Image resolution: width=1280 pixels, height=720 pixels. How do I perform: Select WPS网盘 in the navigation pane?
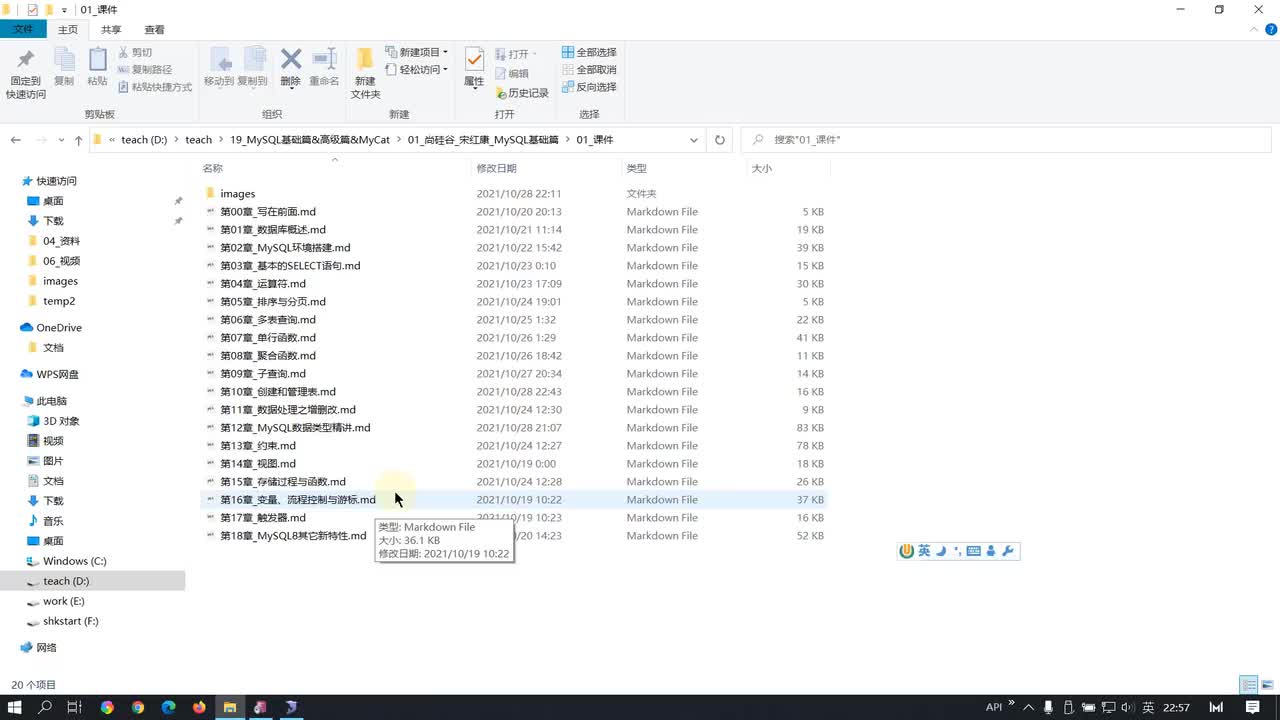coord(58,374)
